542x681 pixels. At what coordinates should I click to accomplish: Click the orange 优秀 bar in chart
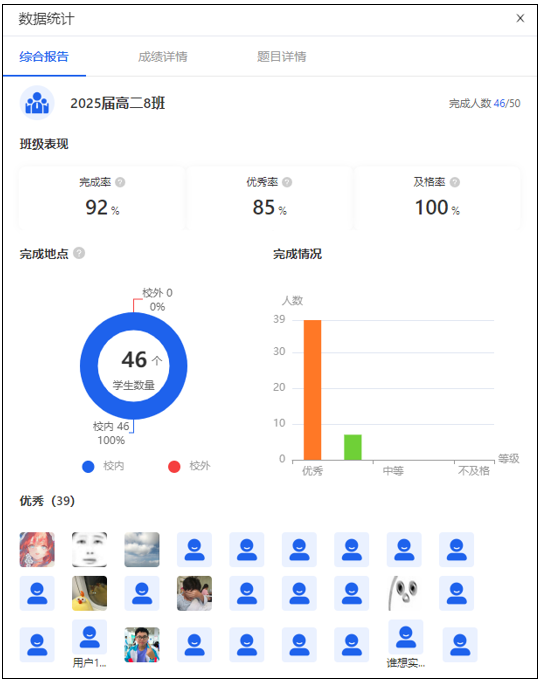point(313,390)
